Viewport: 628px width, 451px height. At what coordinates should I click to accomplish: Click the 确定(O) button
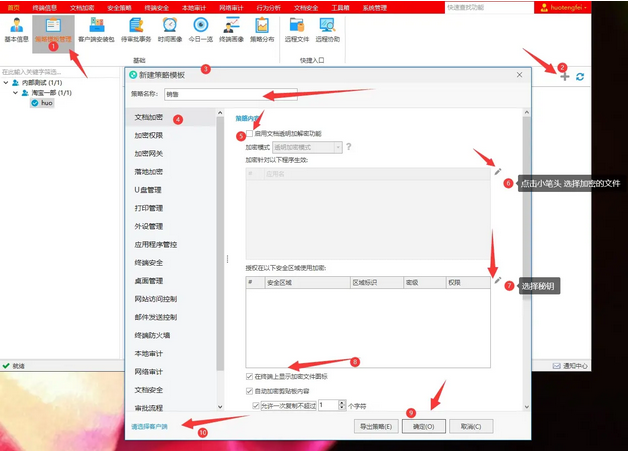[x=424, y=427]
